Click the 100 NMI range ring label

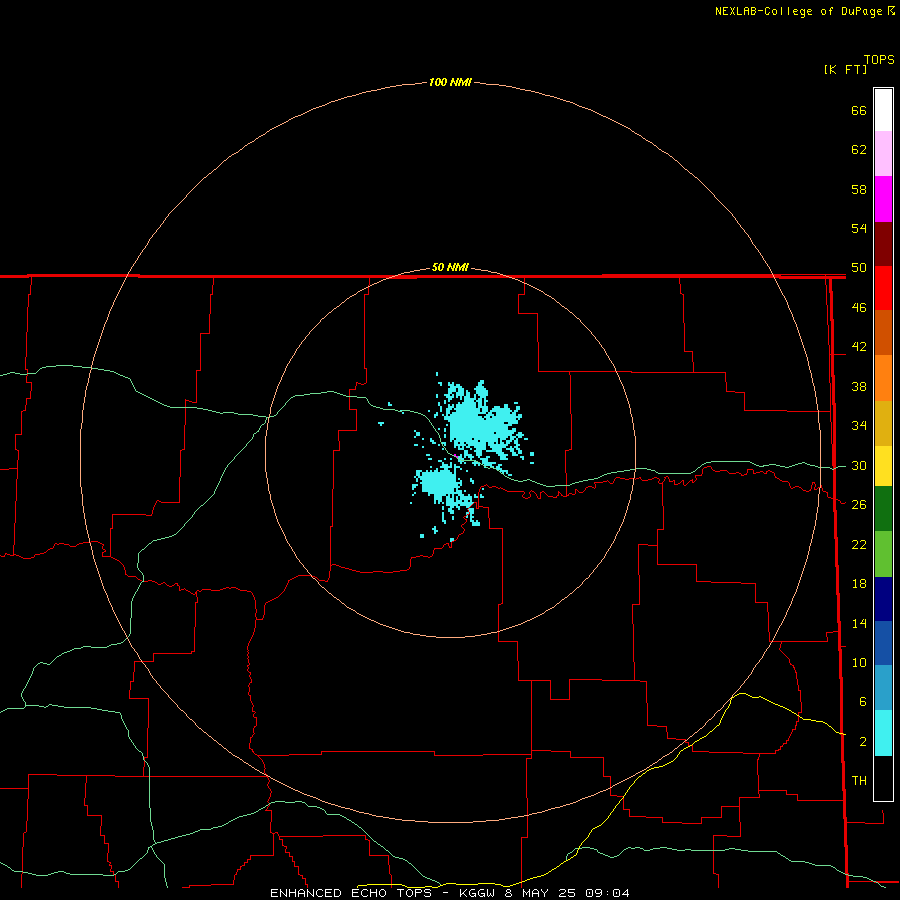pos(450,82)
